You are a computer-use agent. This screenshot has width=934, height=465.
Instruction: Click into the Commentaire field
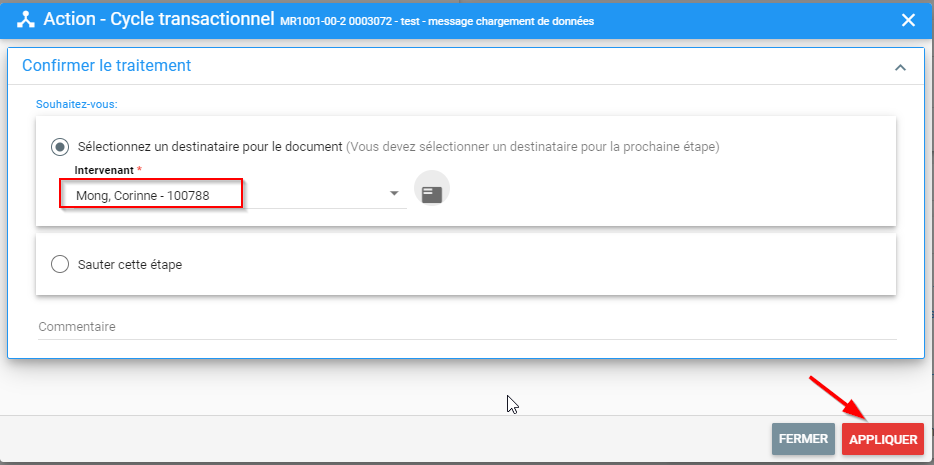pos(467,327)
